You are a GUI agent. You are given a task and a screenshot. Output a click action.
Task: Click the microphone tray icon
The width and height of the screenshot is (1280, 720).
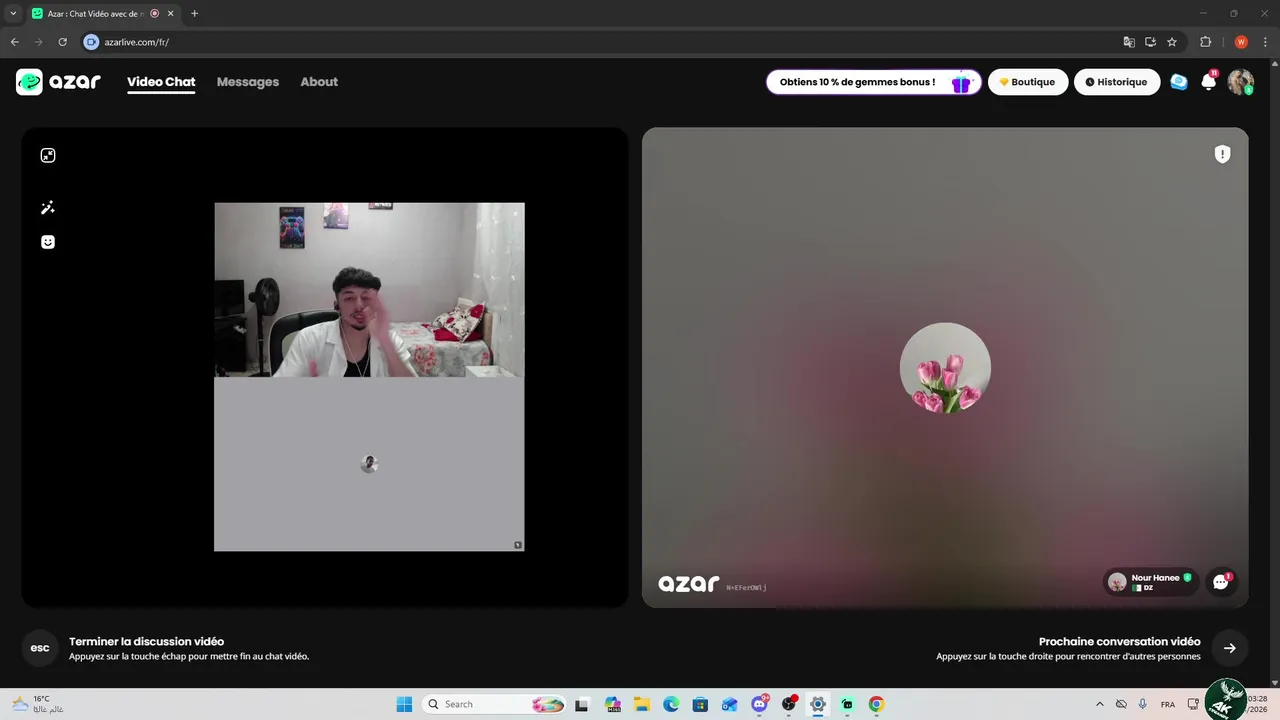[x=1142, y=704]
